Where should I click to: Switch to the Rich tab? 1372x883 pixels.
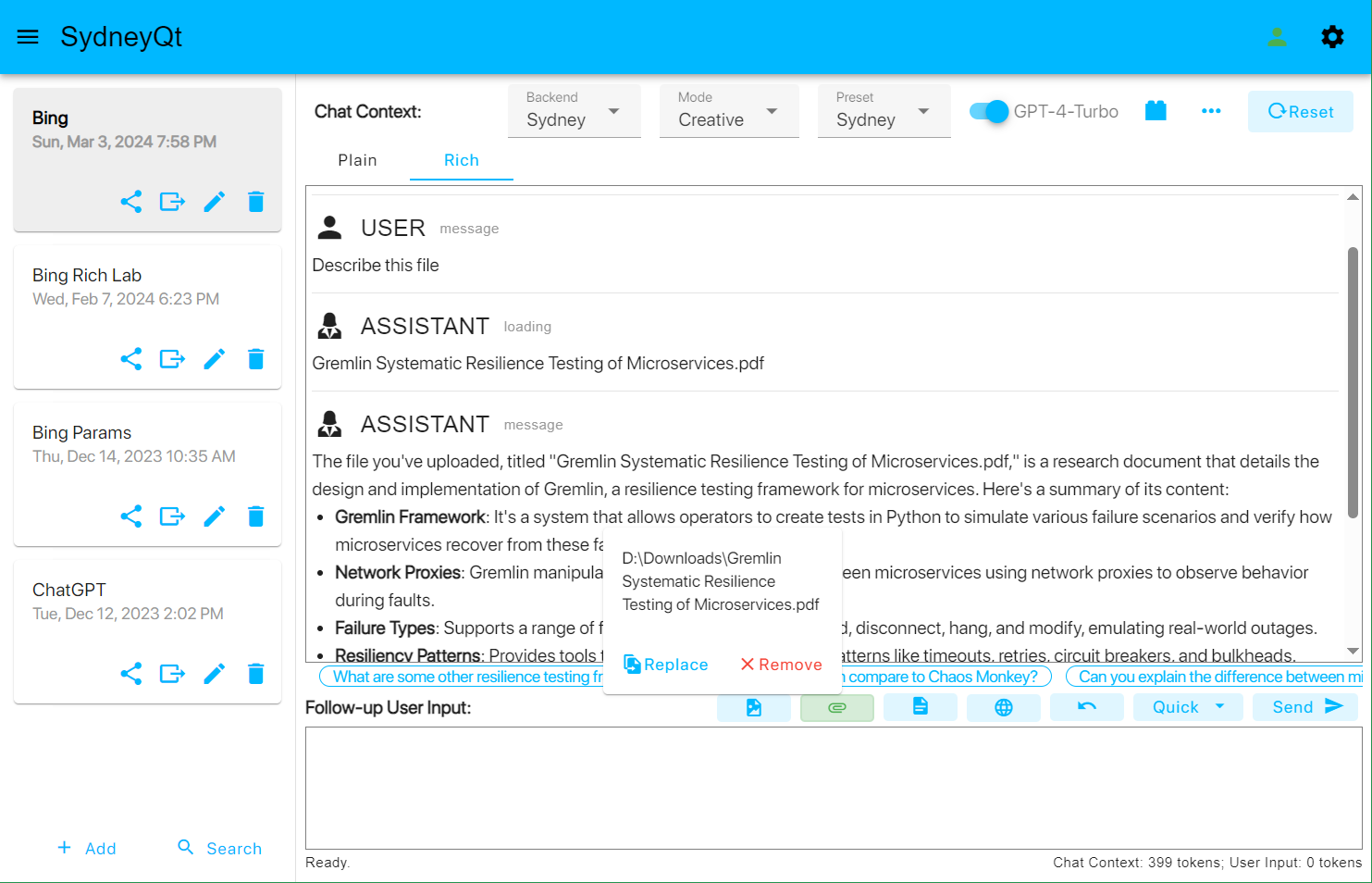pyautogui.click(x=462, y=160)
